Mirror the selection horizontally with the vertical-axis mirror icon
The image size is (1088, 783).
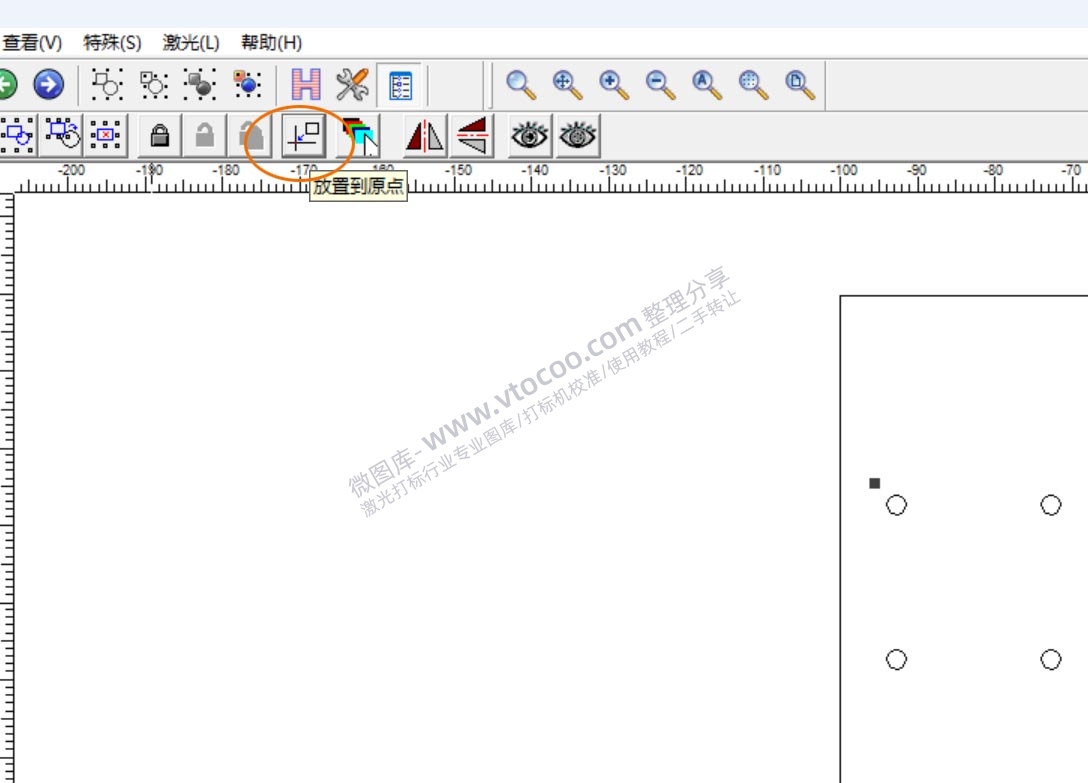(424, 136)
